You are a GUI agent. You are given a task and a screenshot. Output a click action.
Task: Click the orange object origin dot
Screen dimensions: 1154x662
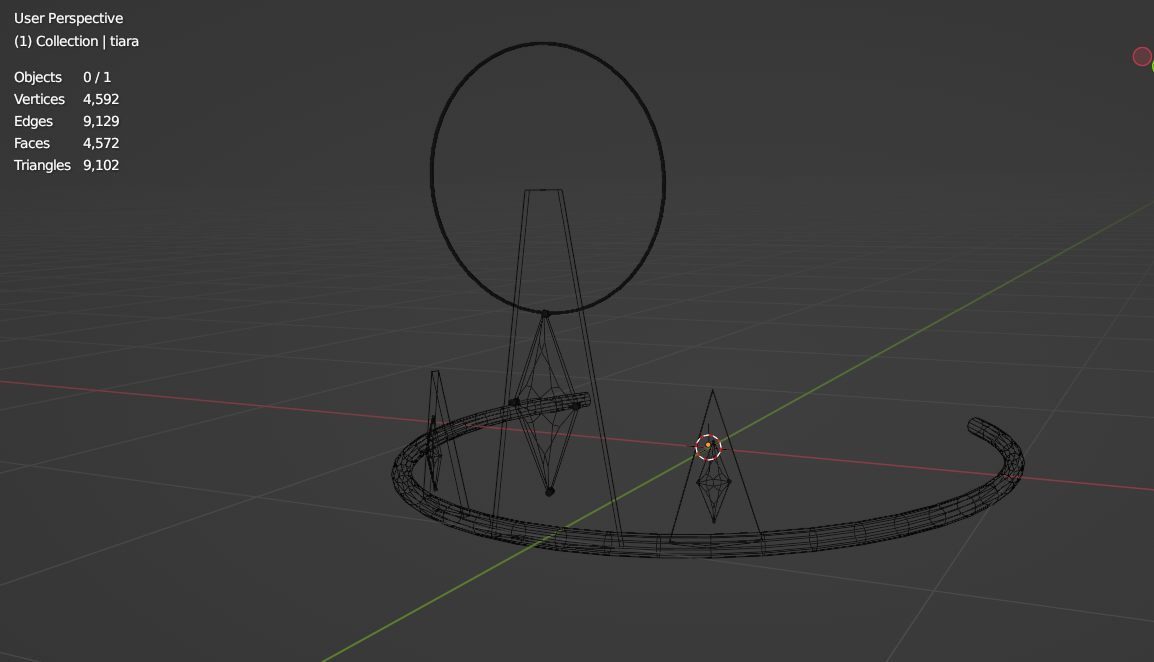[708, 445]
